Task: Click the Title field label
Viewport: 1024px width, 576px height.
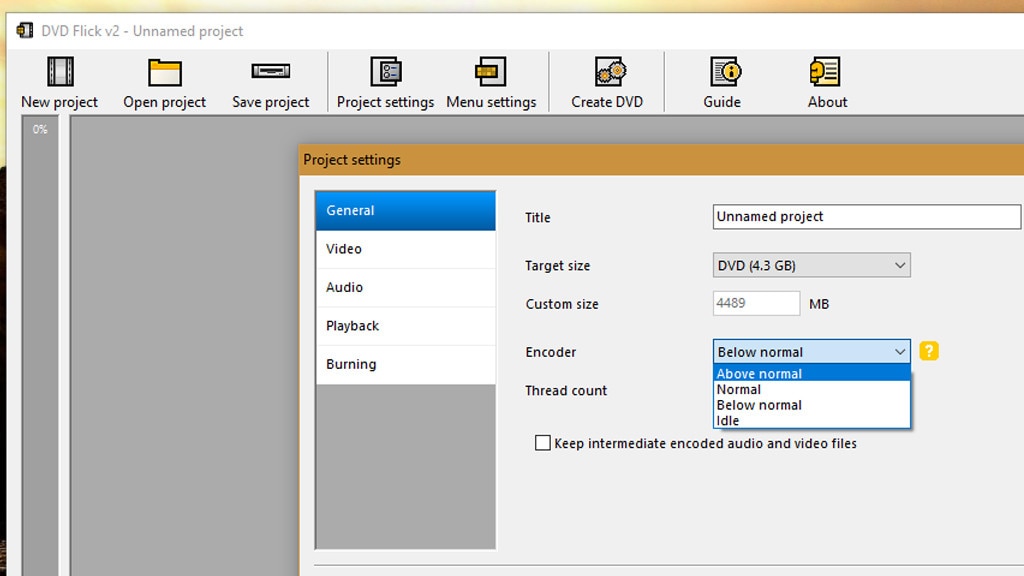Action: pos(537,217)
